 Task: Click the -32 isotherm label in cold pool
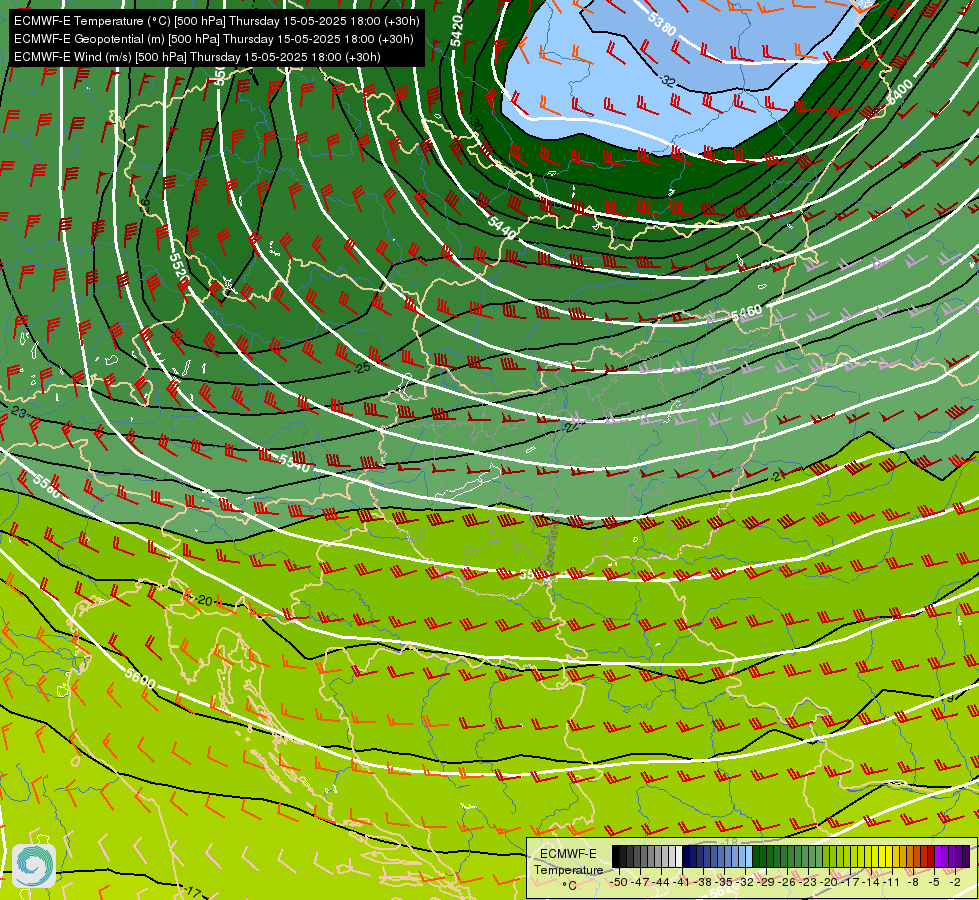click(667, 81)
